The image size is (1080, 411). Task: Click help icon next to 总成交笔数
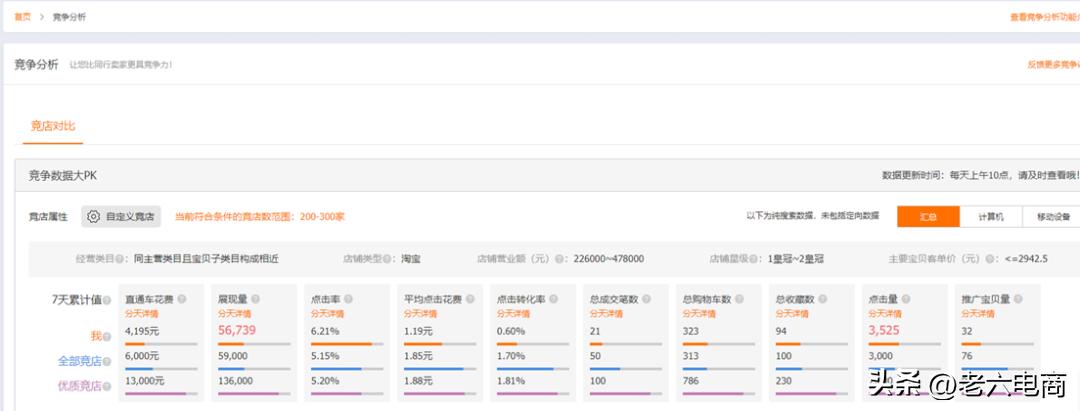(x=645, y=299)
